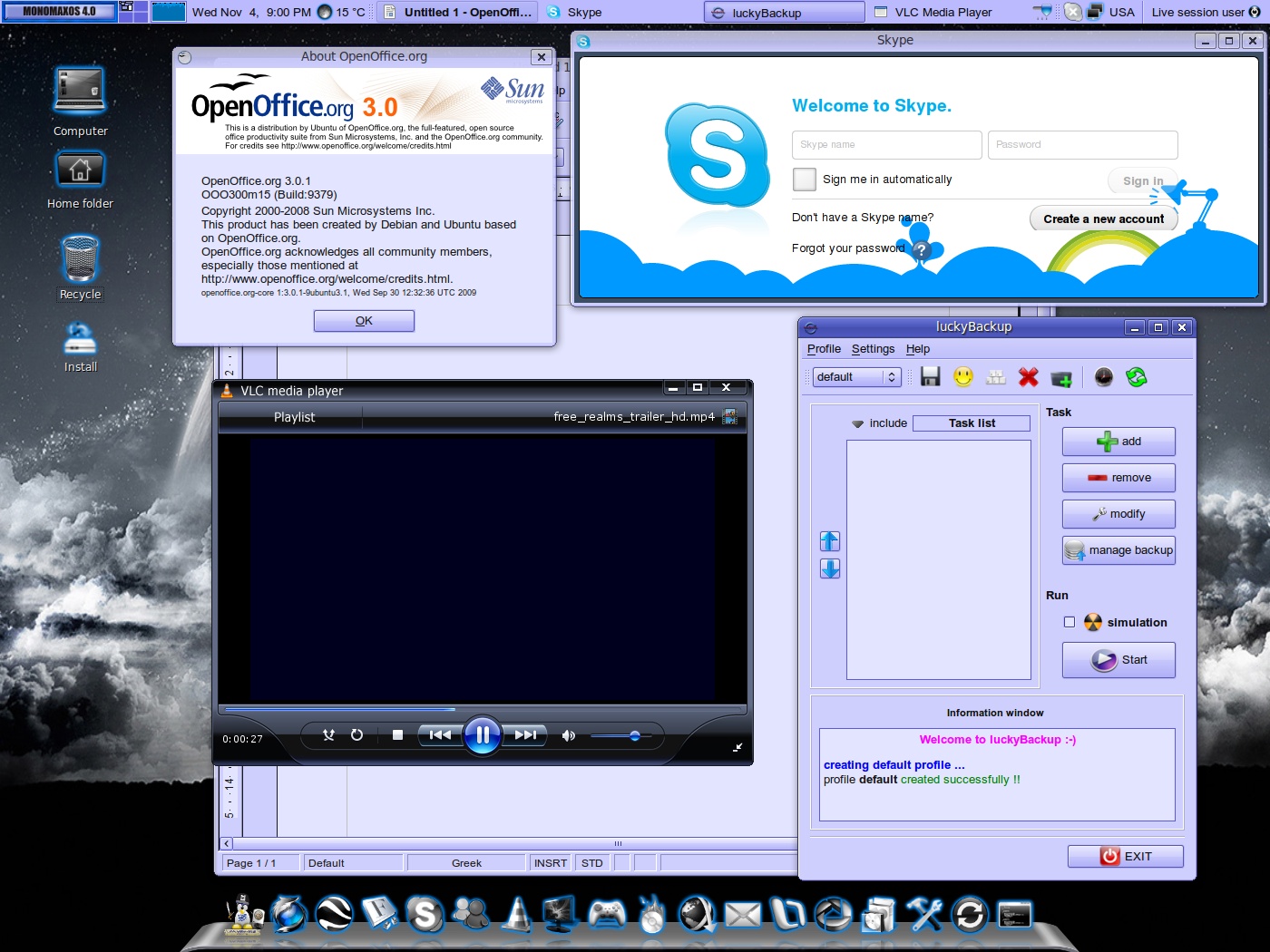Toggle repeat loop in VLC player
The image size is (1270, 952).
click(x=357, y=735)
